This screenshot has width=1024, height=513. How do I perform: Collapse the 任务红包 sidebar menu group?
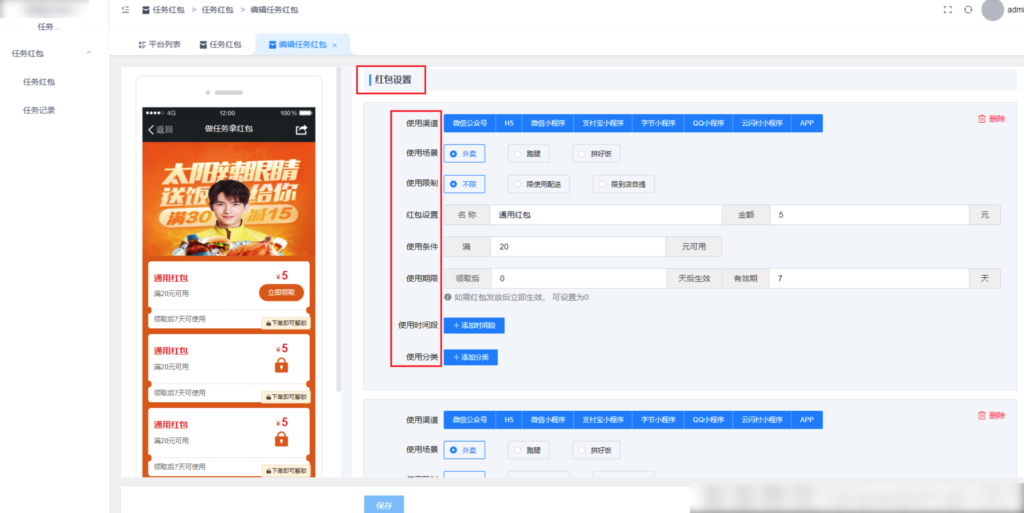(x=88, y=53)
